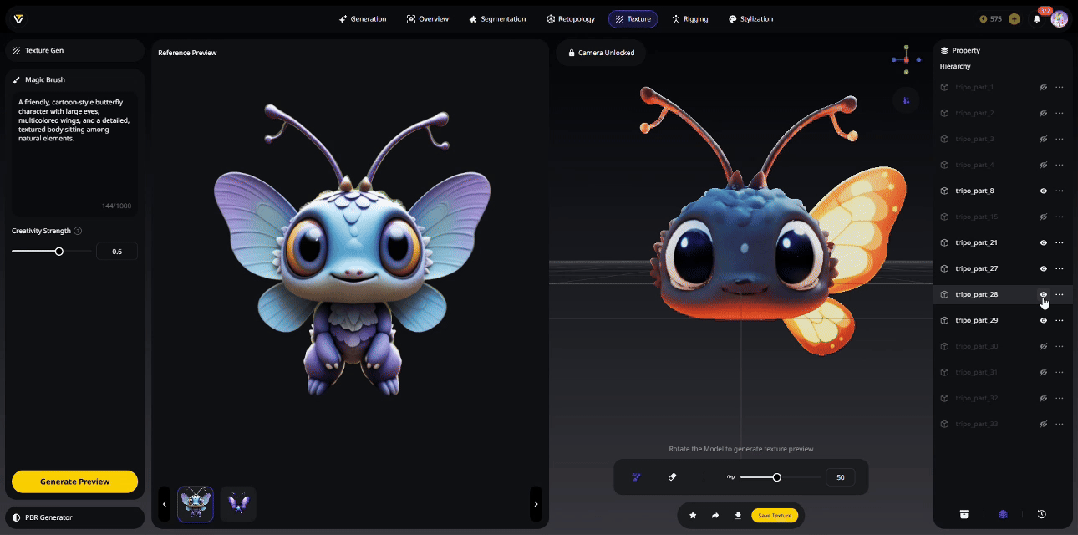
Task: Expand the PBR Generator section
Action: 75,517
